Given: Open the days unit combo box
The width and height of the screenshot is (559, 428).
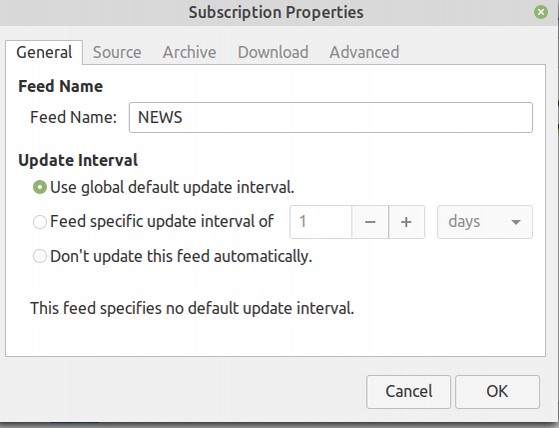Looking at the screenshot, I should point(485,222).
